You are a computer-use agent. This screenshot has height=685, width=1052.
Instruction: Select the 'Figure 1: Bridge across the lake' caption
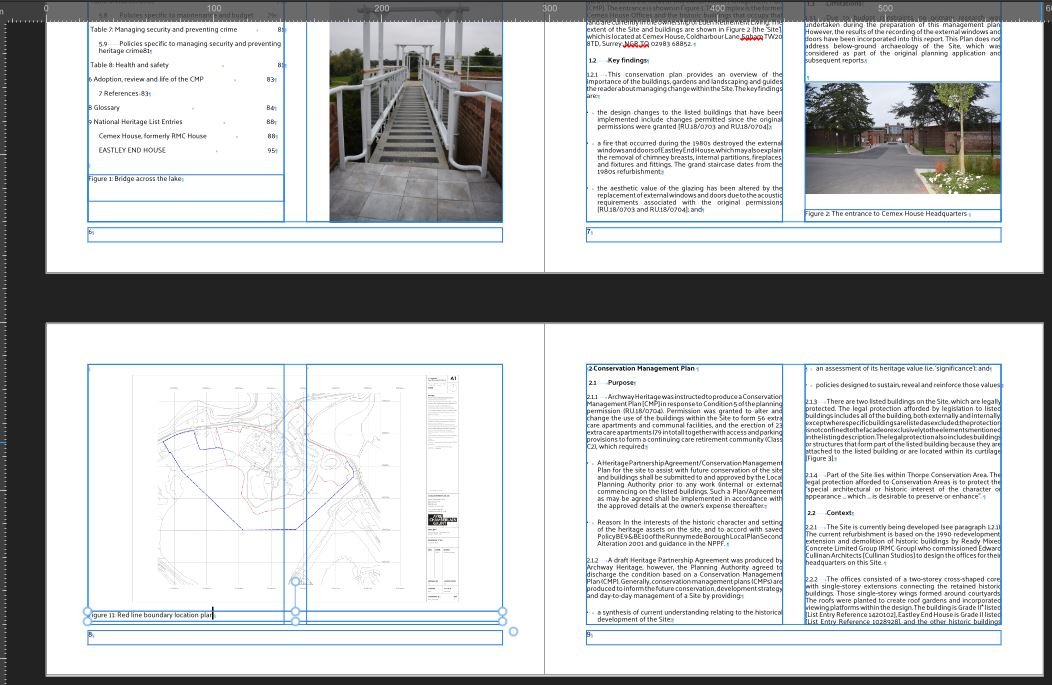(136, 179)
